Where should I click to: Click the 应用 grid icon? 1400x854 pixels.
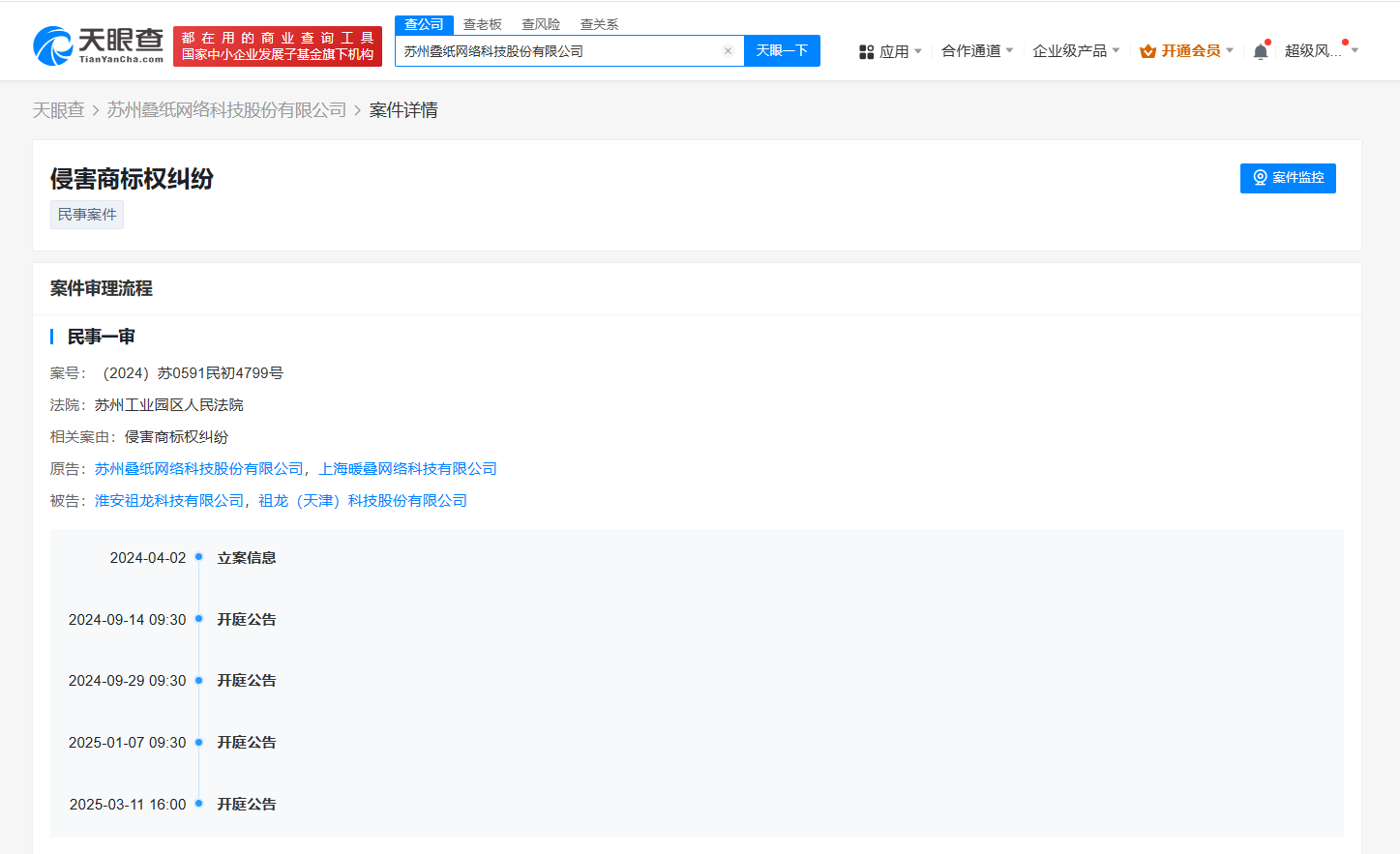click(x=866, y=52)
